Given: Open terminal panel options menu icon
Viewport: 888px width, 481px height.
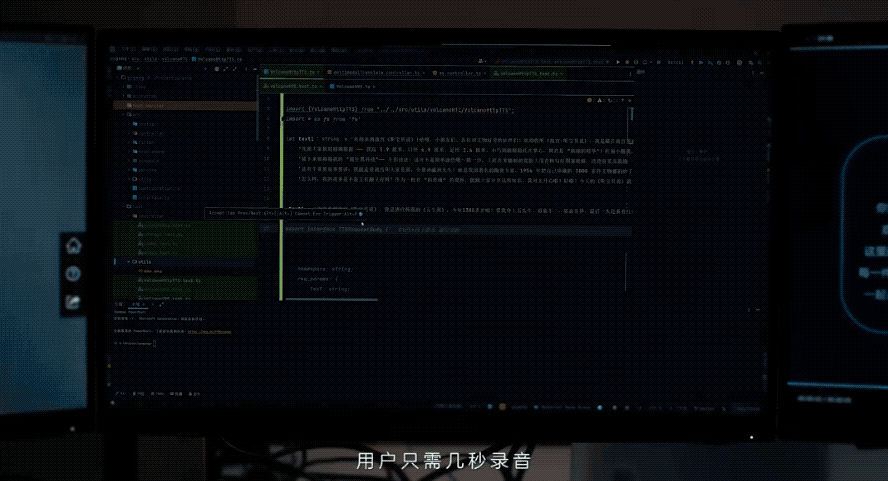Looking at the screenshot, I should [x=749, y=310].
